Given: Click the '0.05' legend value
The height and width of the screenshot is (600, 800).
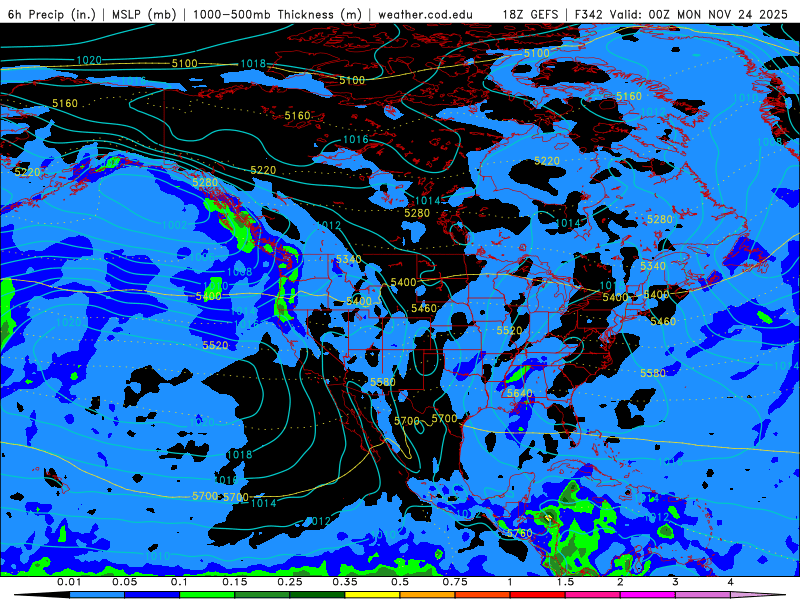Looking at the screenshot, I should [124, 582].
